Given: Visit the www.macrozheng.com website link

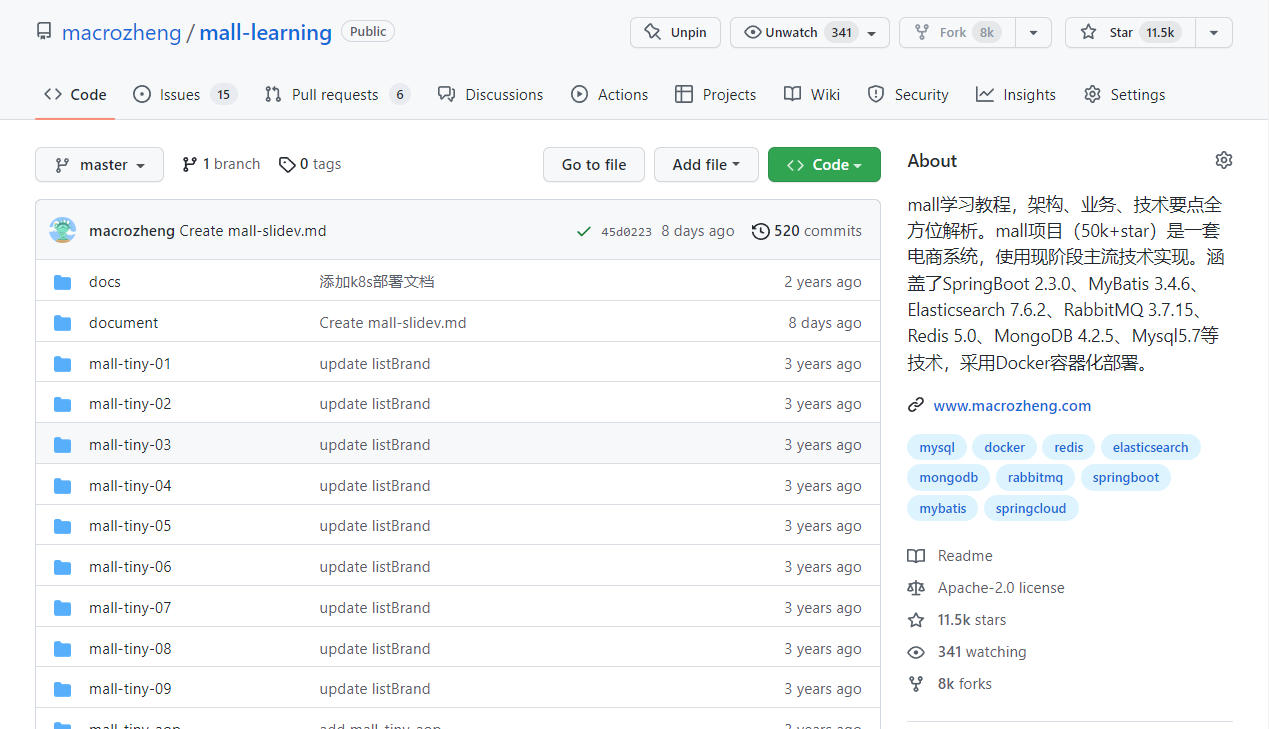Looking at the screenshot, I should (x=1012, y=405).
